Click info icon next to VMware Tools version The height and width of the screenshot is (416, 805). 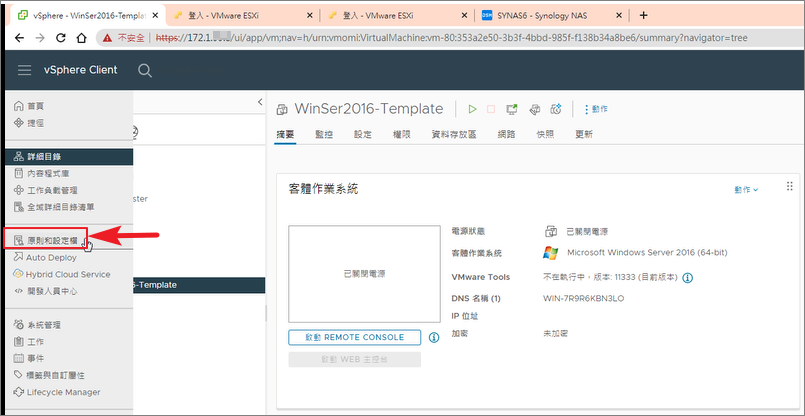(x=687, y=277)
